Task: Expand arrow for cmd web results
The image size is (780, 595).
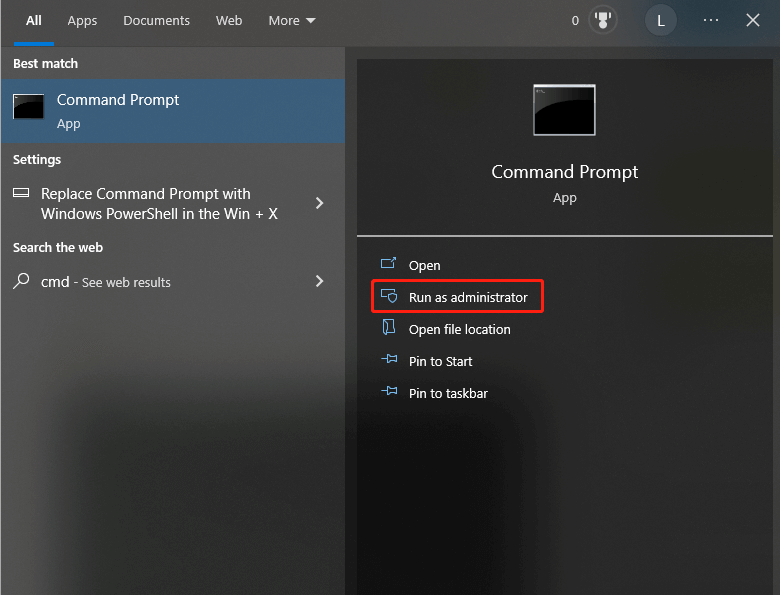Action: tap(319, 282)
